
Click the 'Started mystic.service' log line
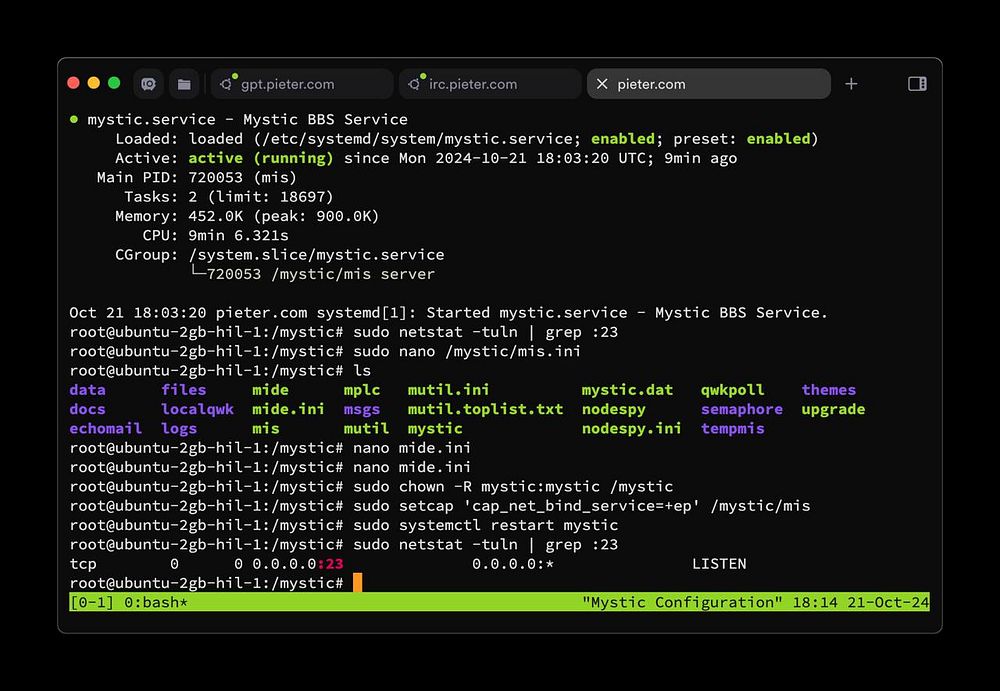(448, 313)
